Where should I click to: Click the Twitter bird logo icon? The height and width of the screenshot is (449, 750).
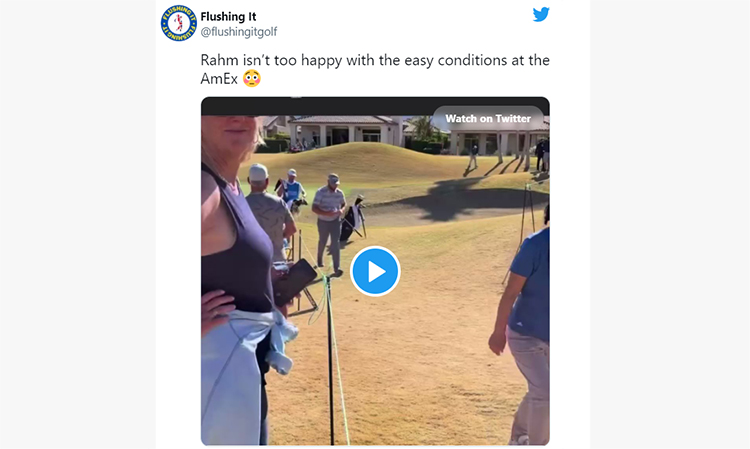tap(541, 15)
